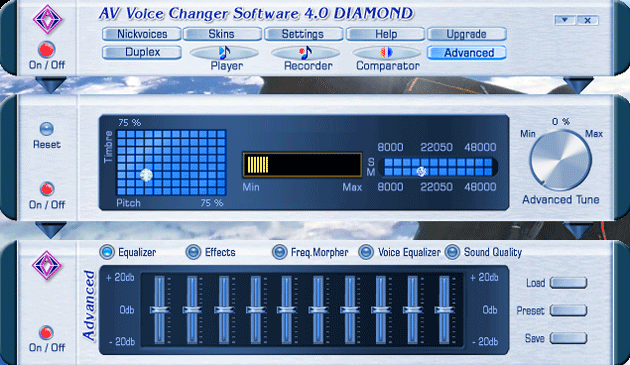Open the Help menu
The width and height of the screenshot is (630, 365).
click(x=385, y=34)
